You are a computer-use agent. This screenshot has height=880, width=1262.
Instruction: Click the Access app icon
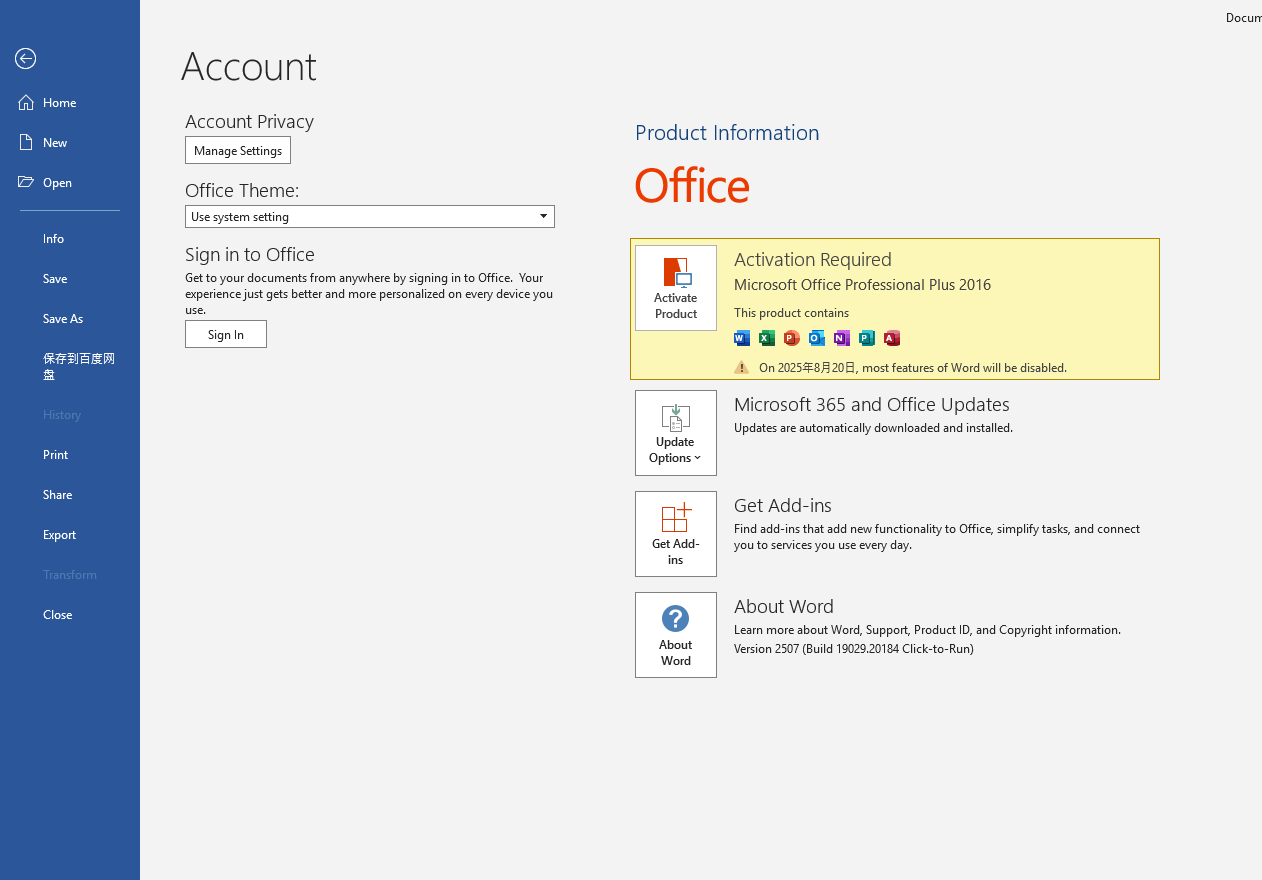click(892, 338)
